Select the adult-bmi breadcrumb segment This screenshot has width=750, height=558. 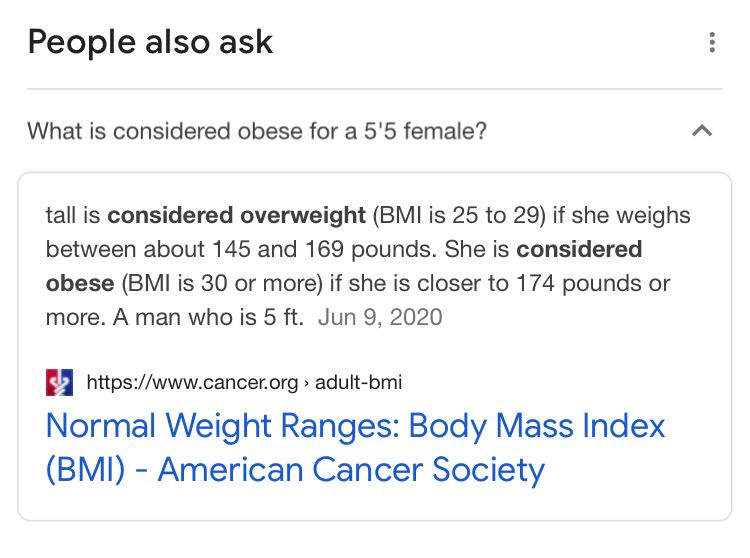pos(358,382)
